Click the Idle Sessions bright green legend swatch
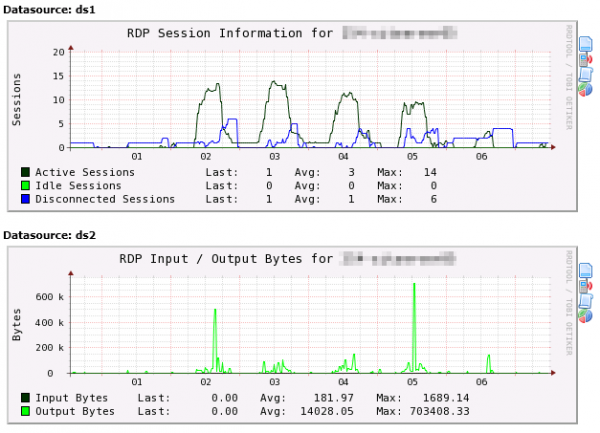 (25, 185)
